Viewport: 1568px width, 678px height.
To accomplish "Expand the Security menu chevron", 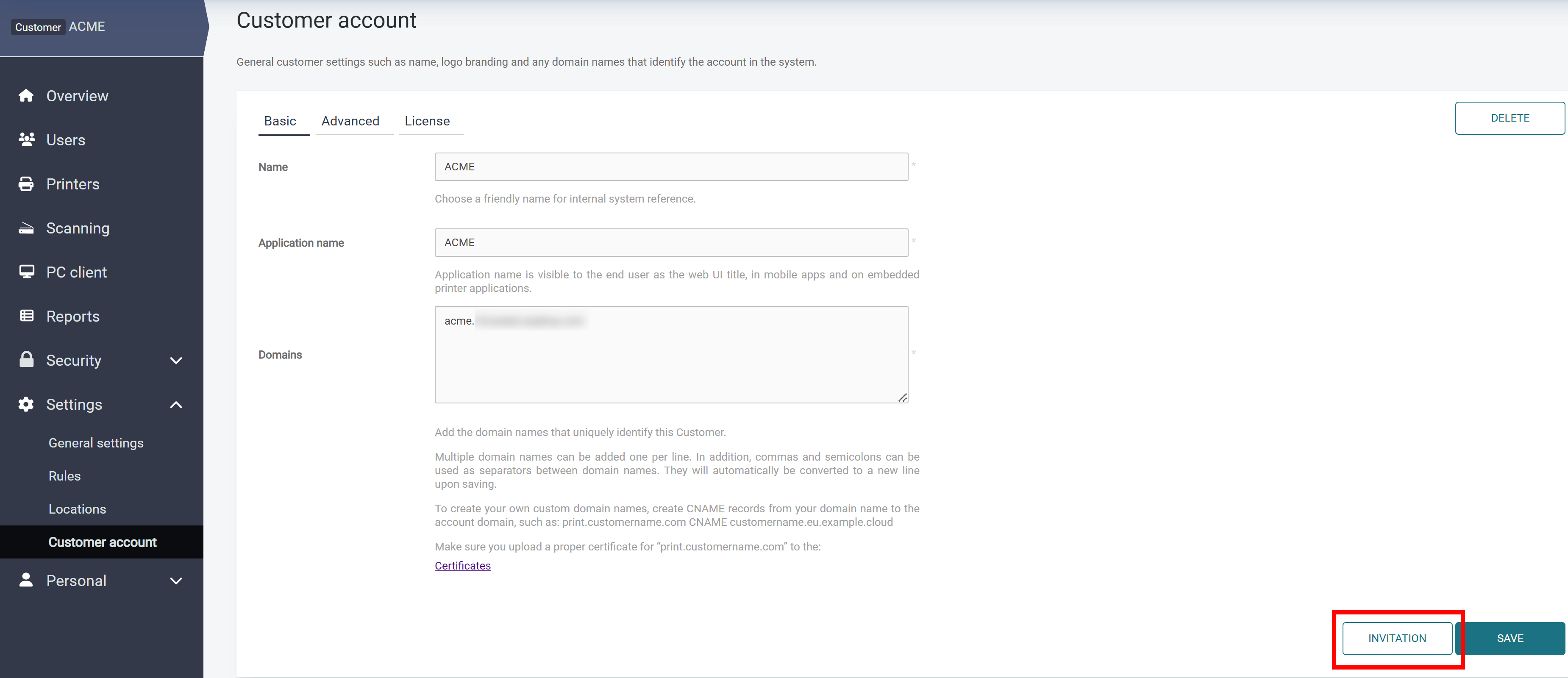I will [x=176, y=360].
